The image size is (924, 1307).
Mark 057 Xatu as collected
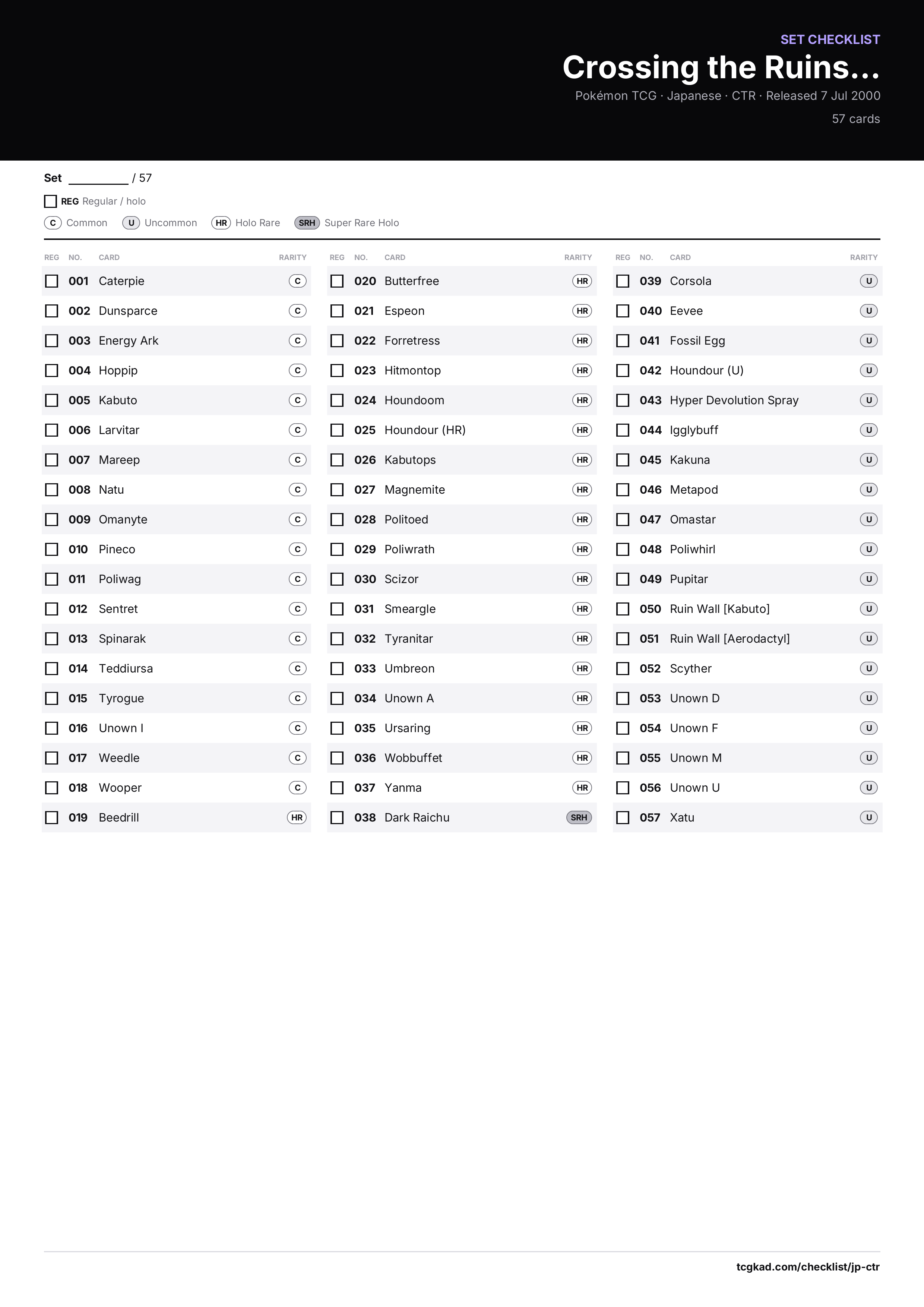coord(623,817)
